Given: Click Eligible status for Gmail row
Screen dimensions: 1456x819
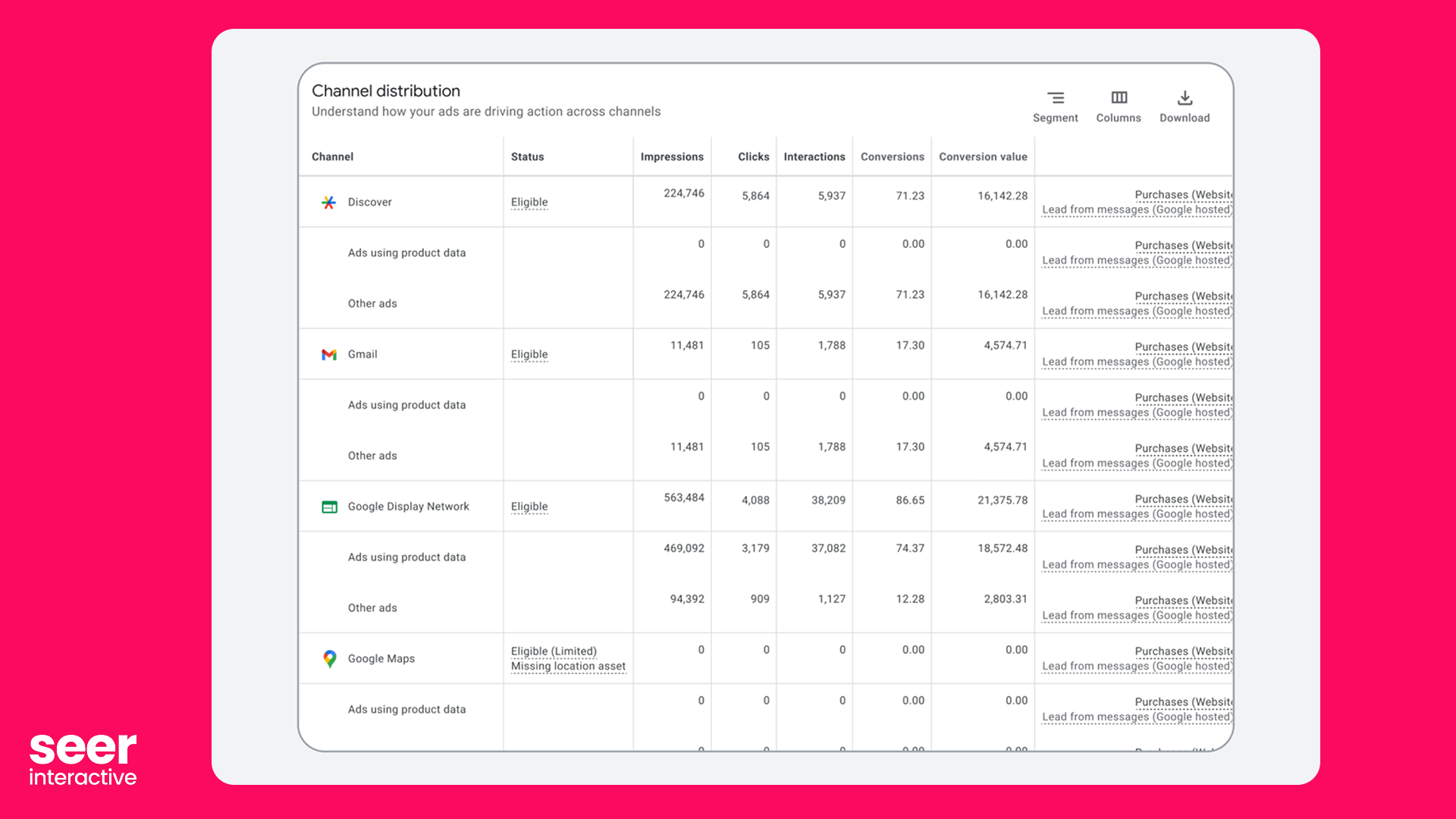Looking at the screenshot, I should (529, 355).
